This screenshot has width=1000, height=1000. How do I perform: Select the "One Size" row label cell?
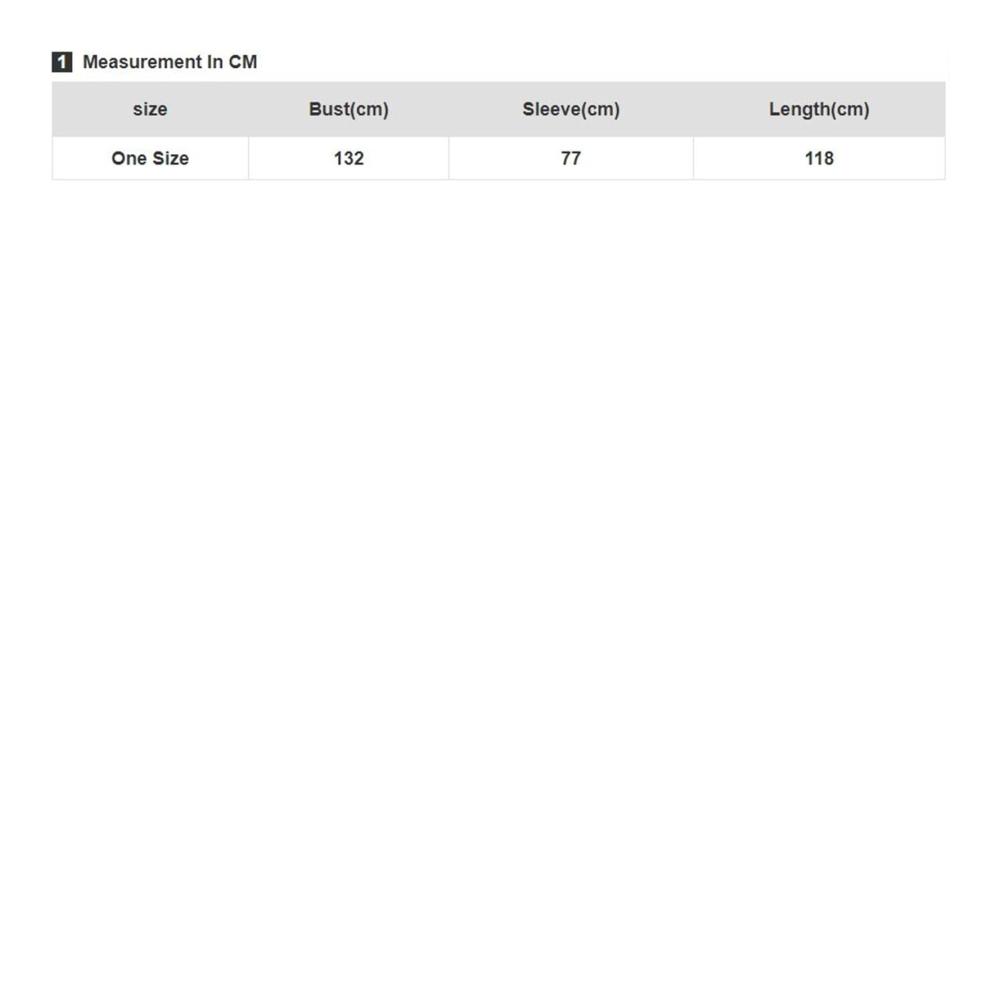tap(150, 158)
